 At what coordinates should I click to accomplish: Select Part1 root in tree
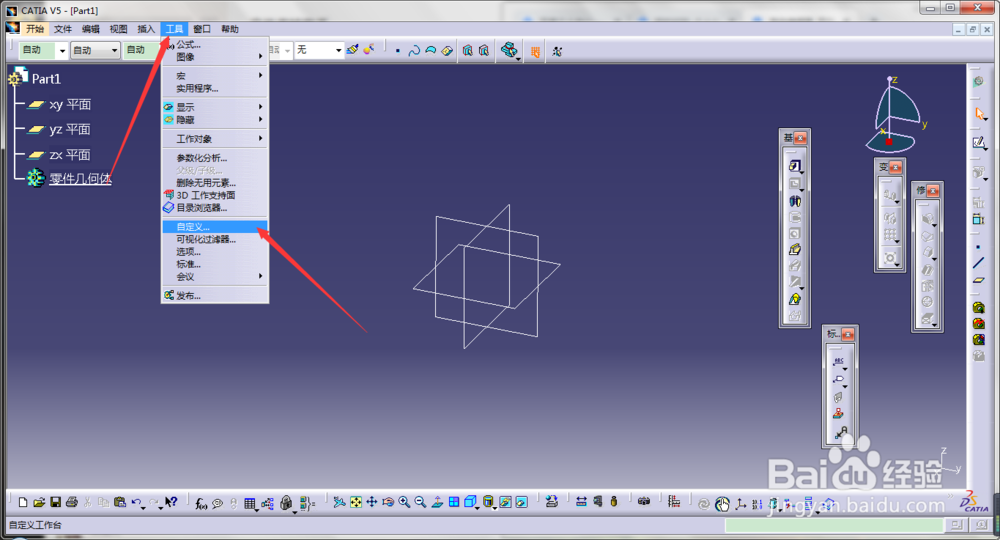pyautogui.click(x=46, y=79)
